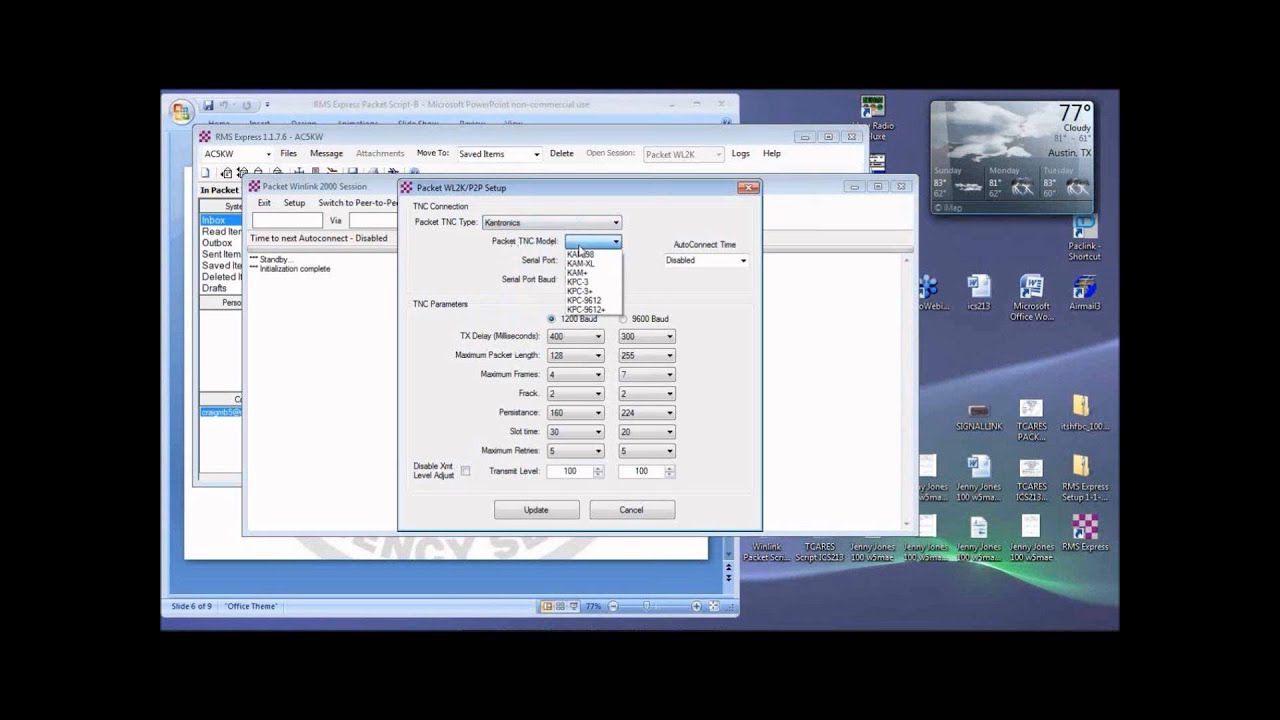Click 9600 baud Transmit Level stepper
This screenshot has height=720, width=1280.
point(670,471)
